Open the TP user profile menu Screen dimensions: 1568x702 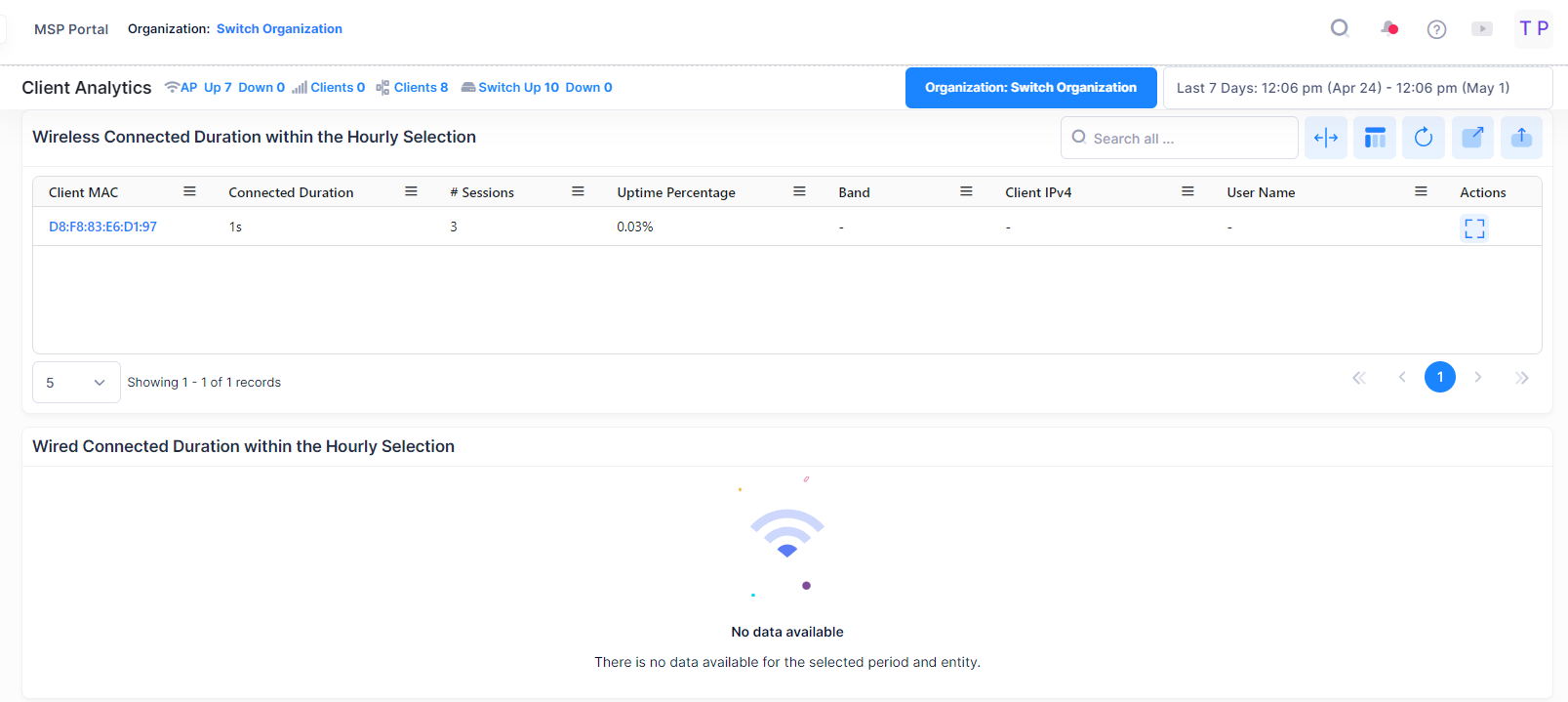pyautogui.click(x=1533, y=29)
